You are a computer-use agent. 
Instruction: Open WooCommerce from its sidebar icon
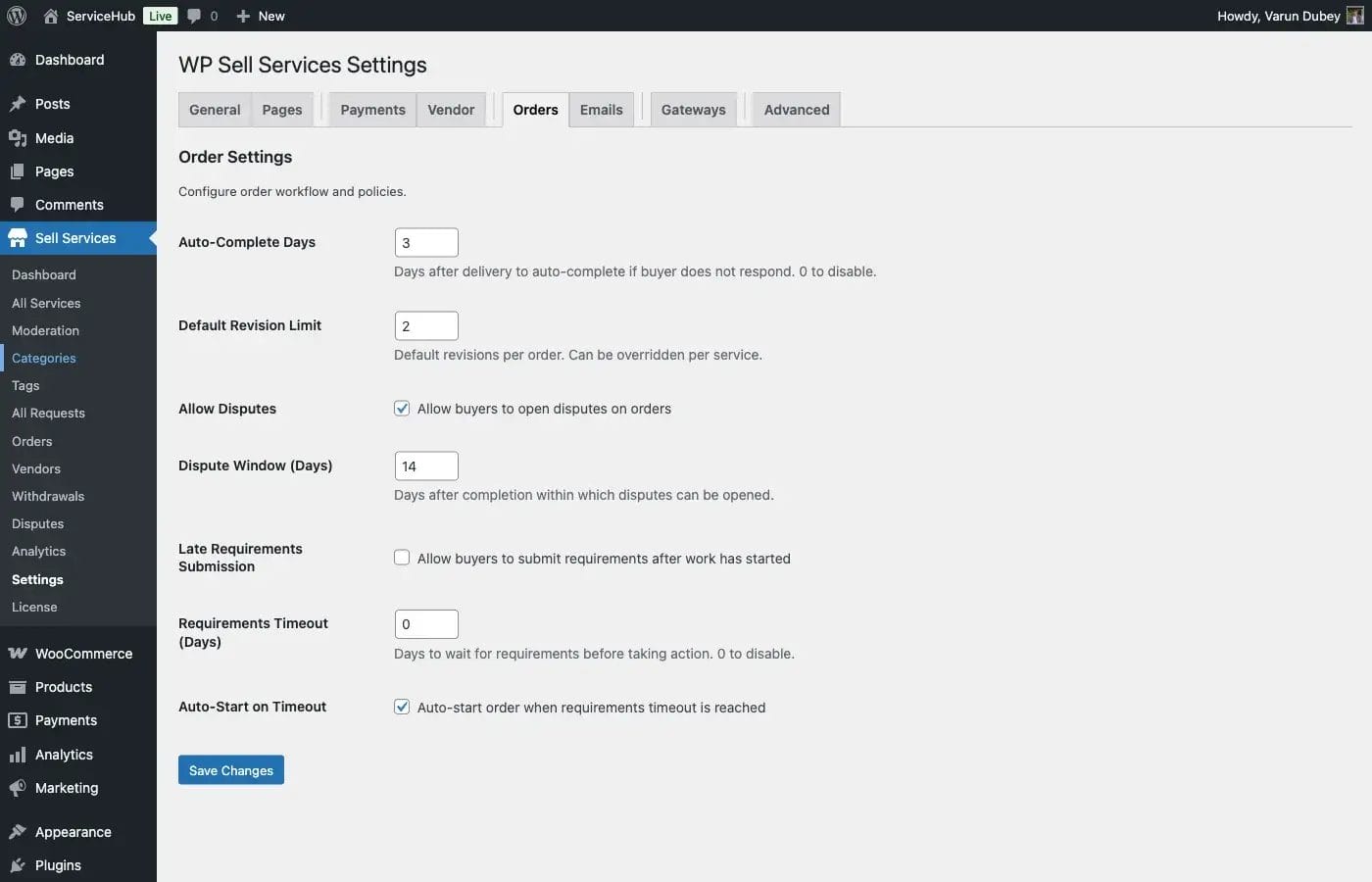20,653
